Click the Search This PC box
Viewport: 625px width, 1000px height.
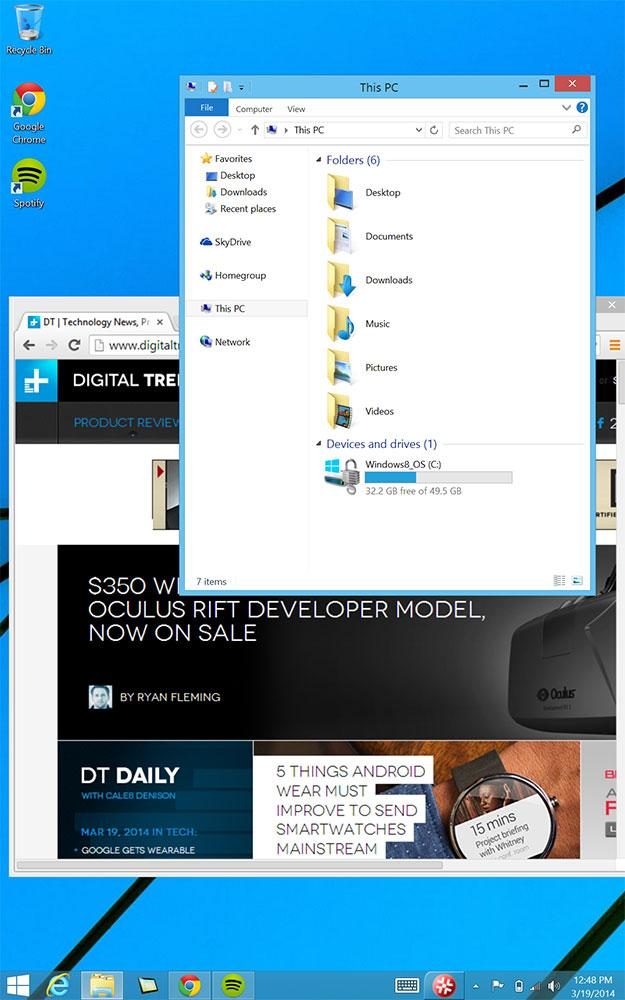pyautogui.click(x=517, y=130)
